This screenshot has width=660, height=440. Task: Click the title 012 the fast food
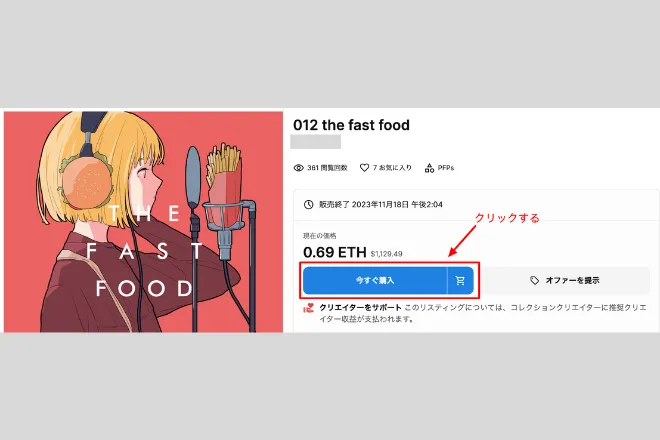coord(351,125)
